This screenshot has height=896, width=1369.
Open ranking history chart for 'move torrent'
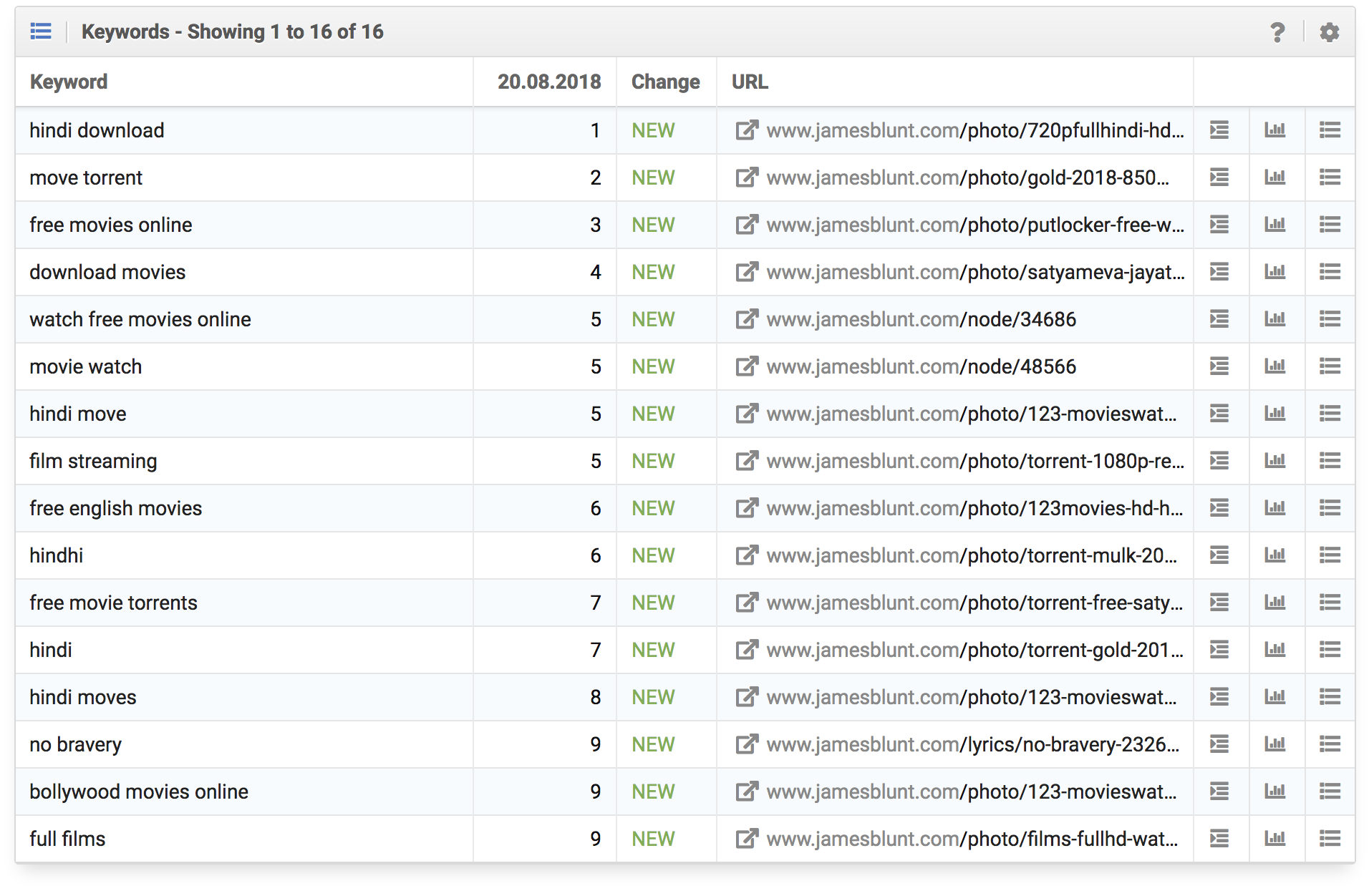tap(1275, 177)
